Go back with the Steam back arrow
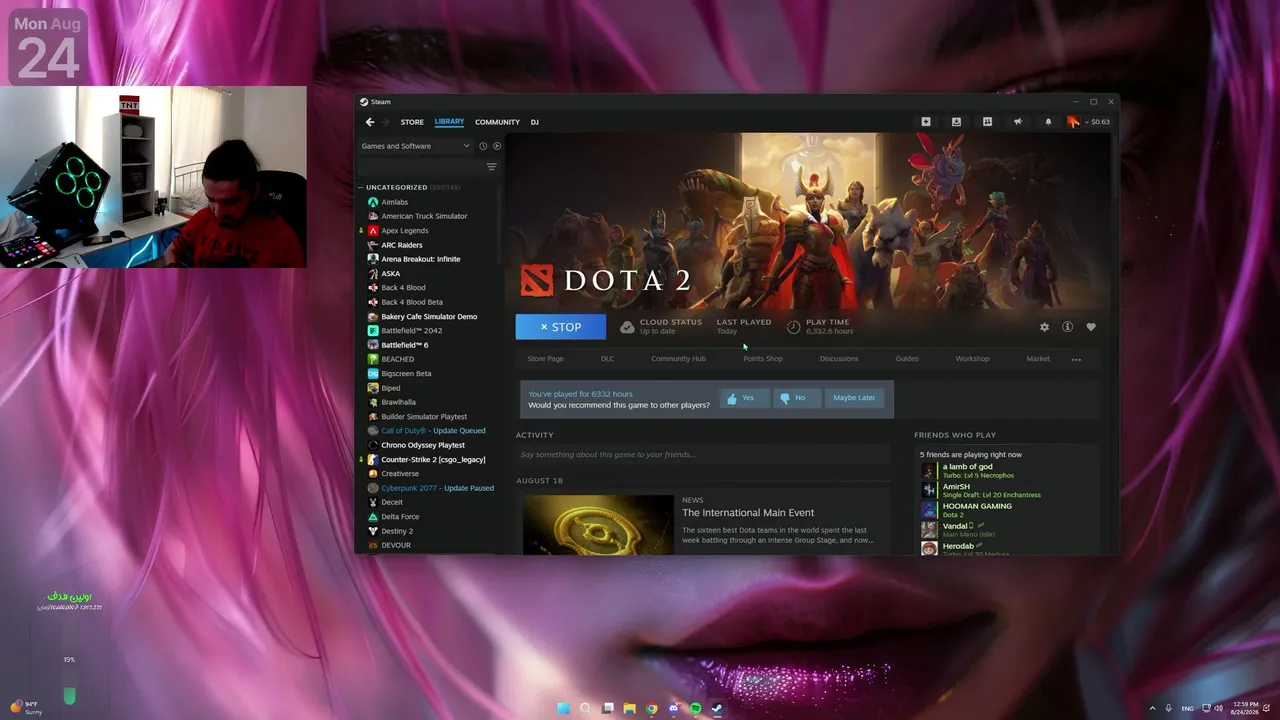Image resolution: width=1280 pixels, height=720 pixels. 370,122
